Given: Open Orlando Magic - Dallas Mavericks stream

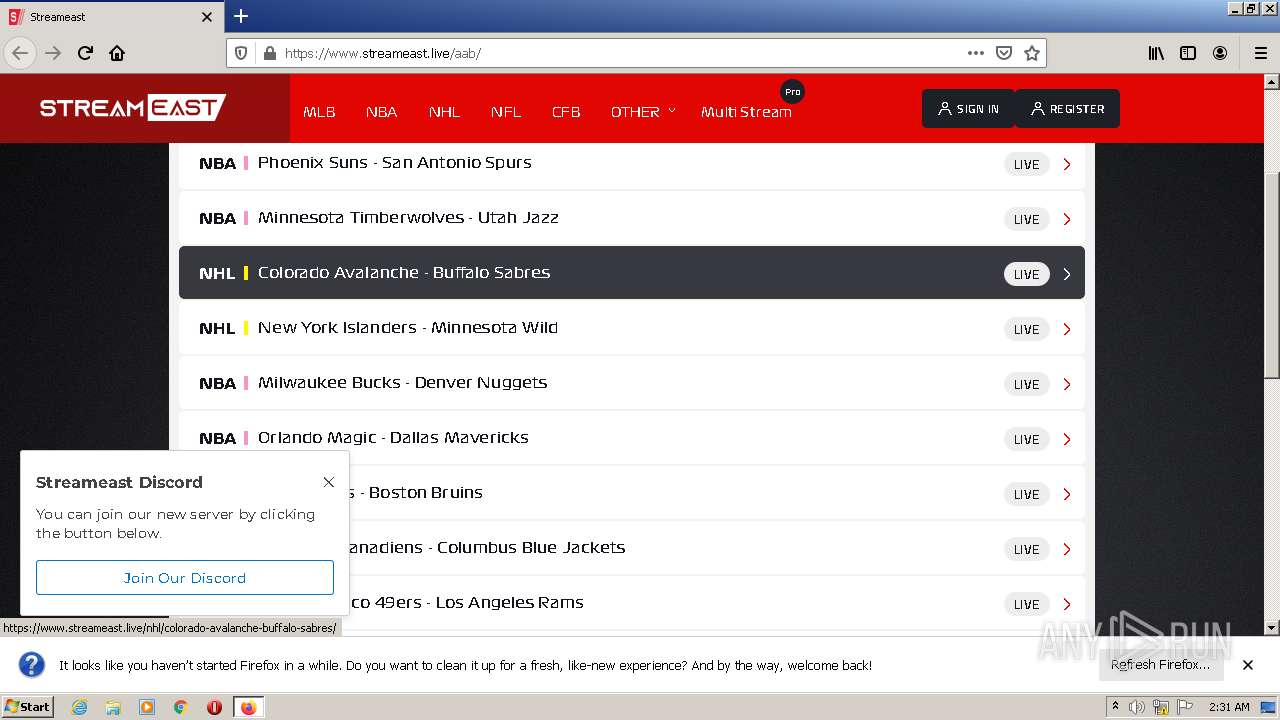Looking at the screenshot, I should pos(632,438).
